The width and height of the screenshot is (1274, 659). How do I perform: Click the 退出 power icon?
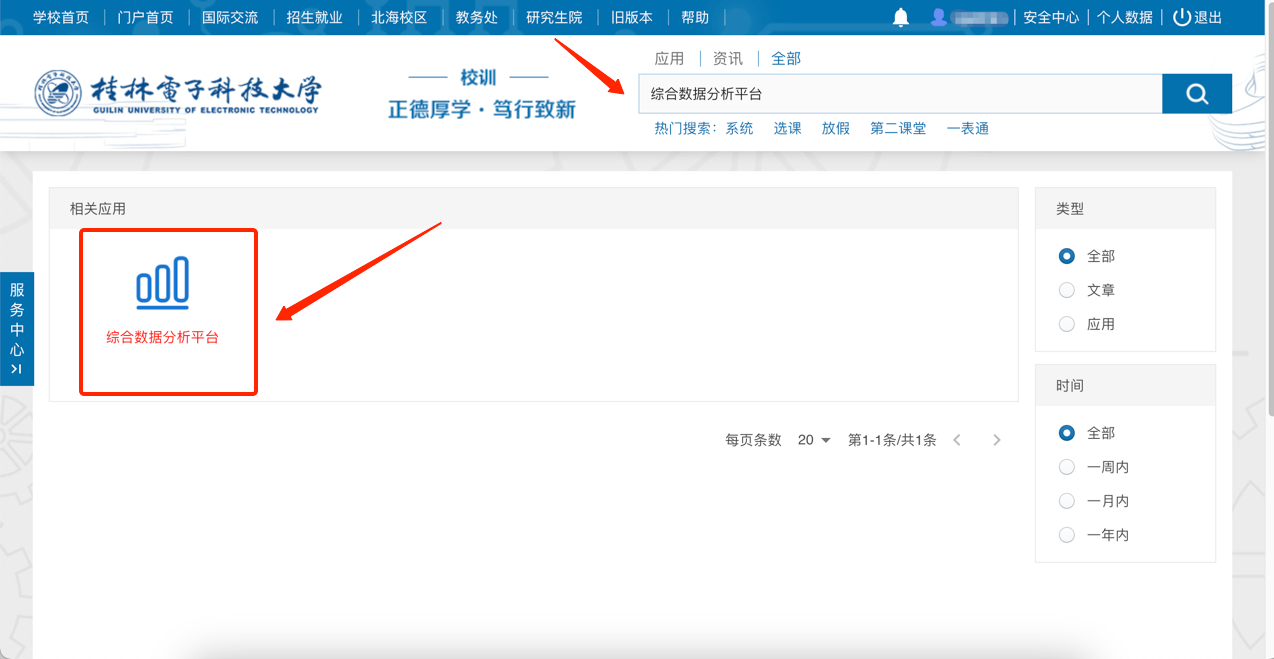coord(1182,17)
